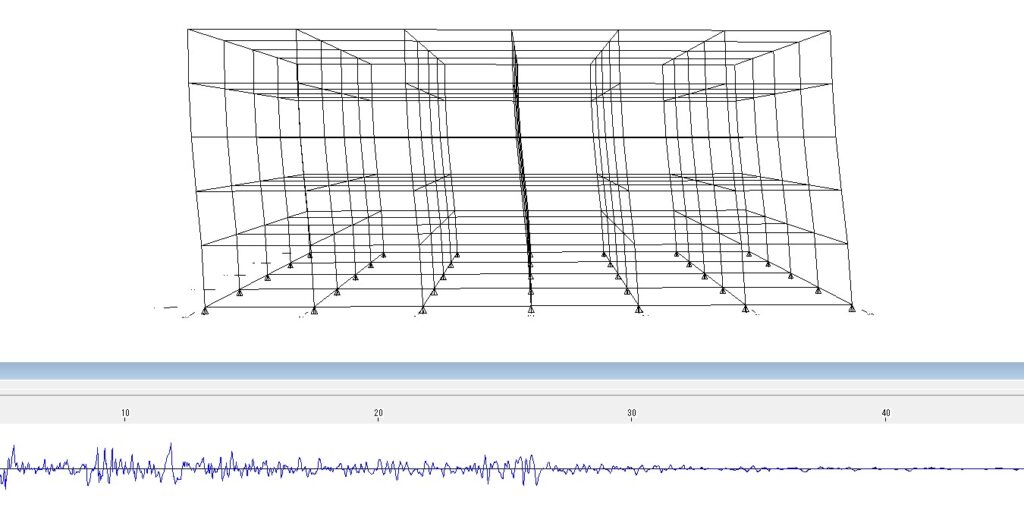Click the waveform start at the left edge

pos(3,470)
